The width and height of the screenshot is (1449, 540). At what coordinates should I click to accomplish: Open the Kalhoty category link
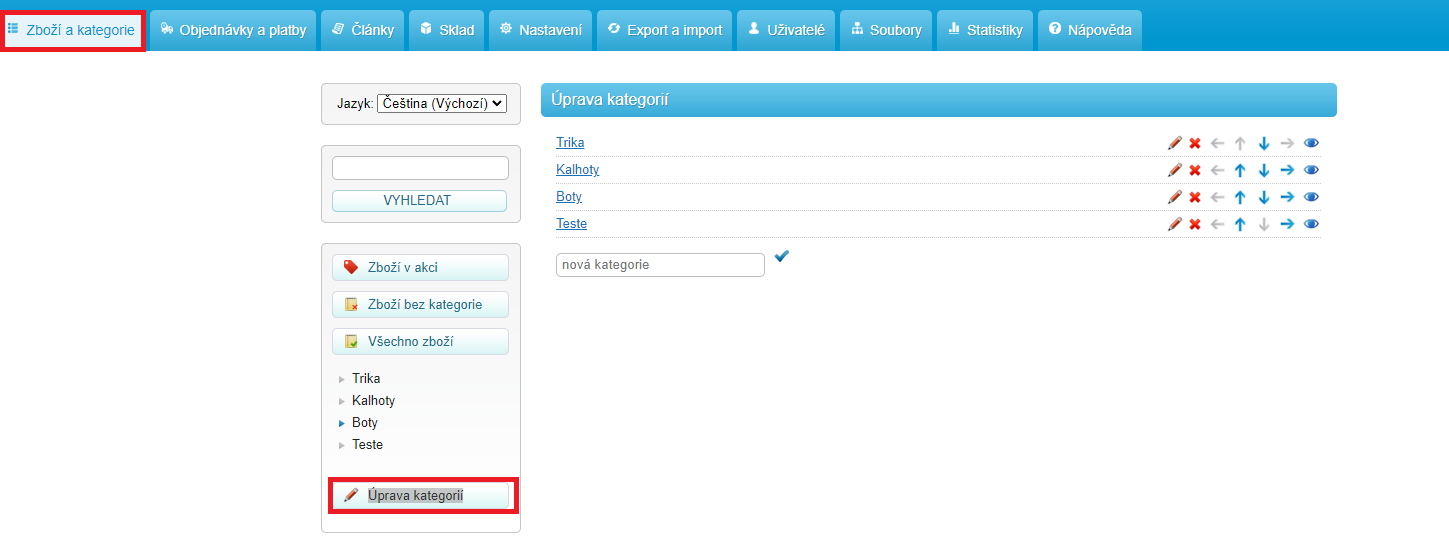tap(577, 170)
